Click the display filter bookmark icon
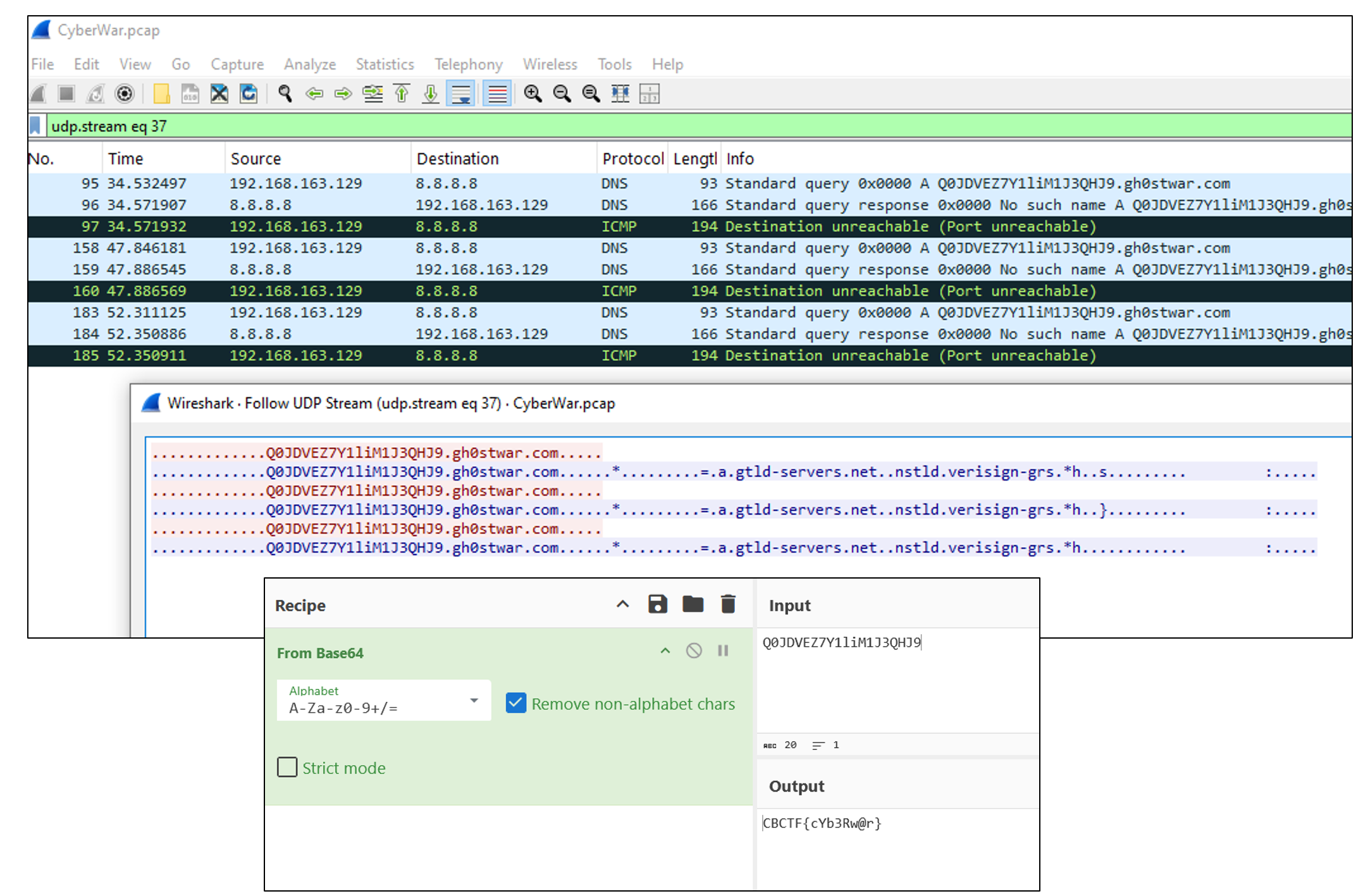Screen dimensions: 1363x896 (x=36, y=125)
